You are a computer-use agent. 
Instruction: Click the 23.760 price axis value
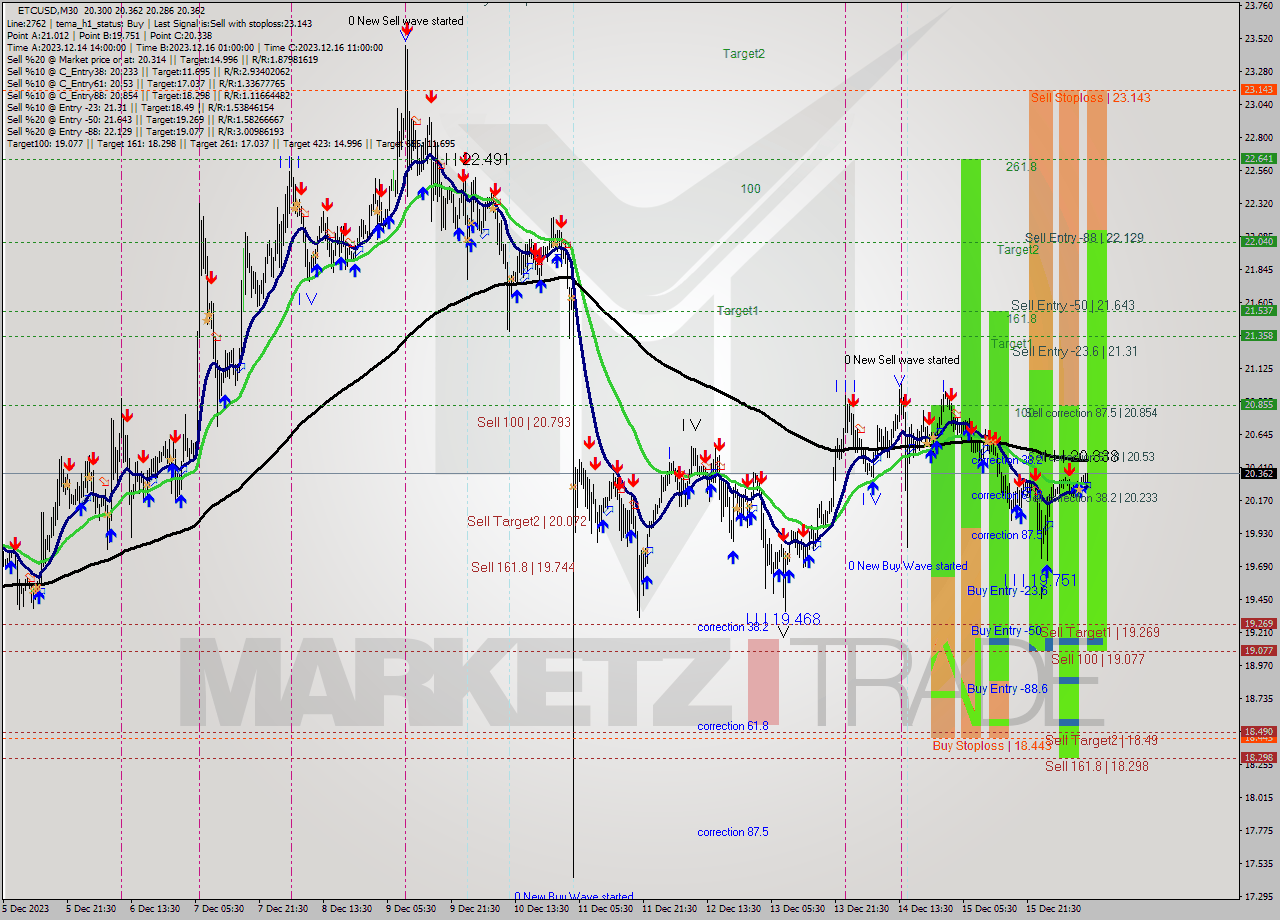(1259, 6)
